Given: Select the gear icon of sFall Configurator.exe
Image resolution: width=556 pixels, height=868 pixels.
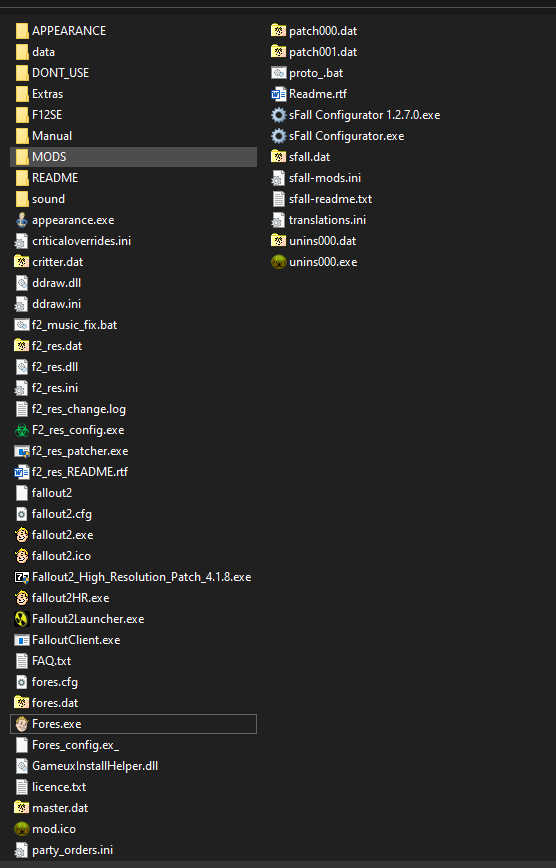Looking at the screenshot, I should (279, 136).
